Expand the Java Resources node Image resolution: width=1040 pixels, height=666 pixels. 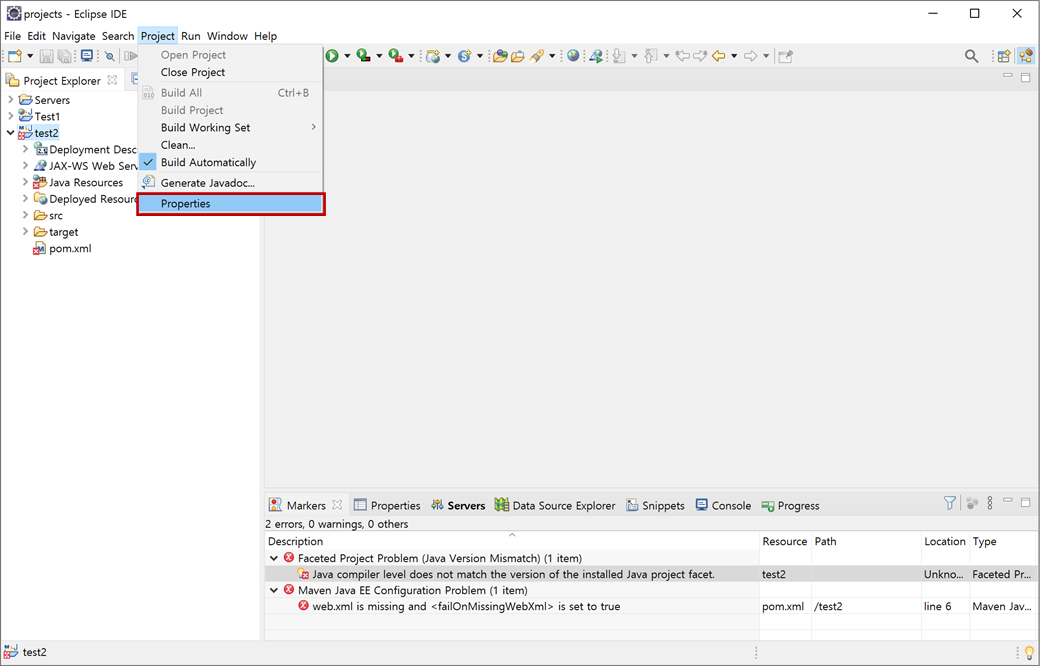coord(25,182)
